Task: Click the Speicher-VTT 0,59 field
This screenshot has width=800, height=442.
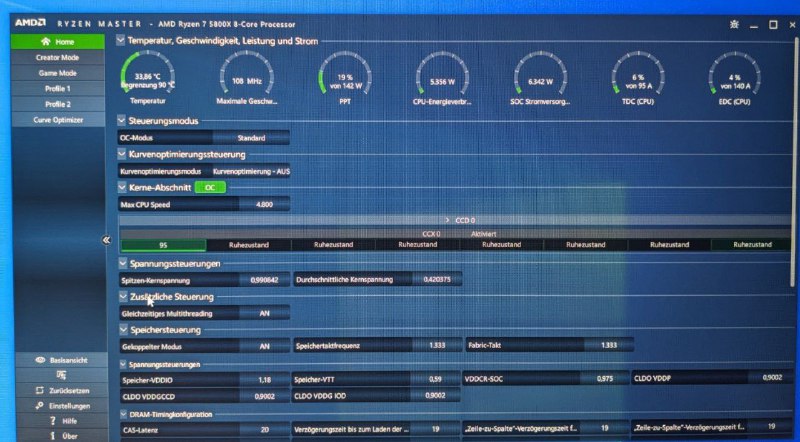Action: coord(376,379)
